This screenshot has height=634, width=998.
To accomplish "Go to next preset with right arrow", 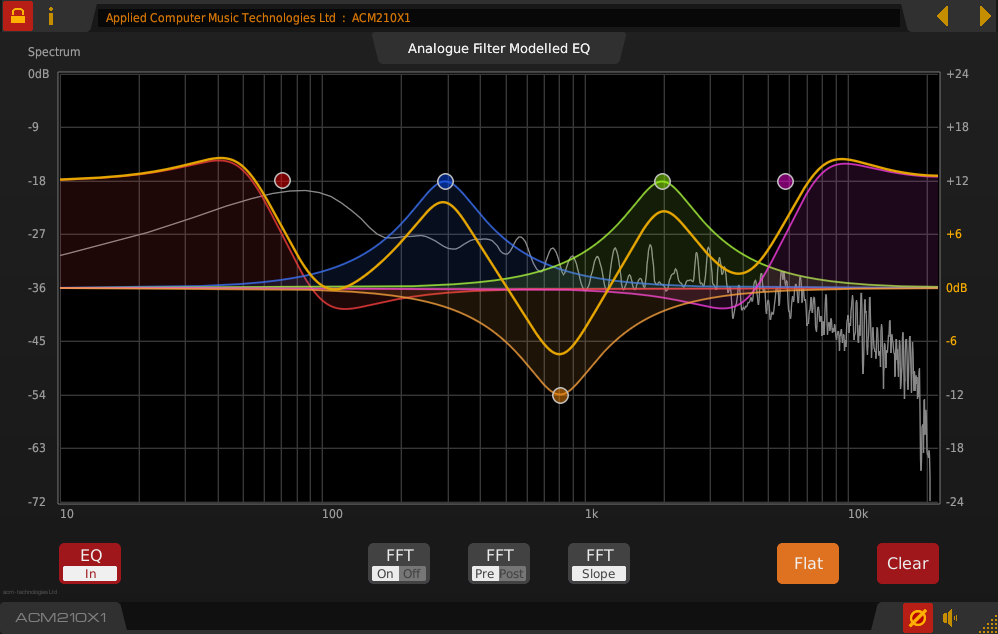I will point(984,16).
